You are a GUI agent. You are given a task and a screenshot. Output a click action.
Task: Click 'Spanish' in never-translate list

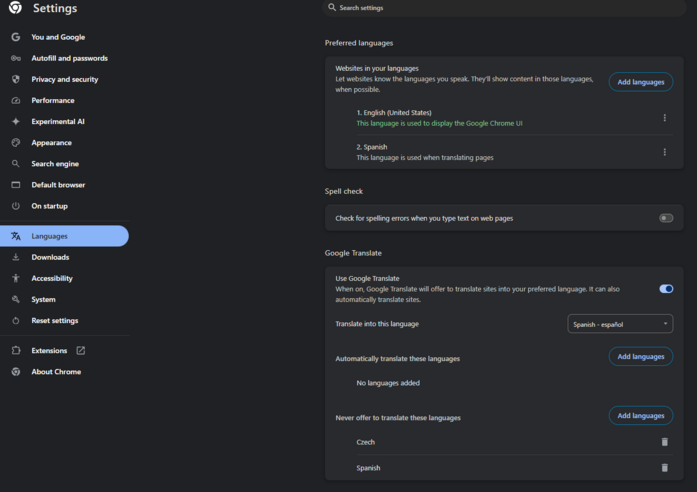pos(368,468)
